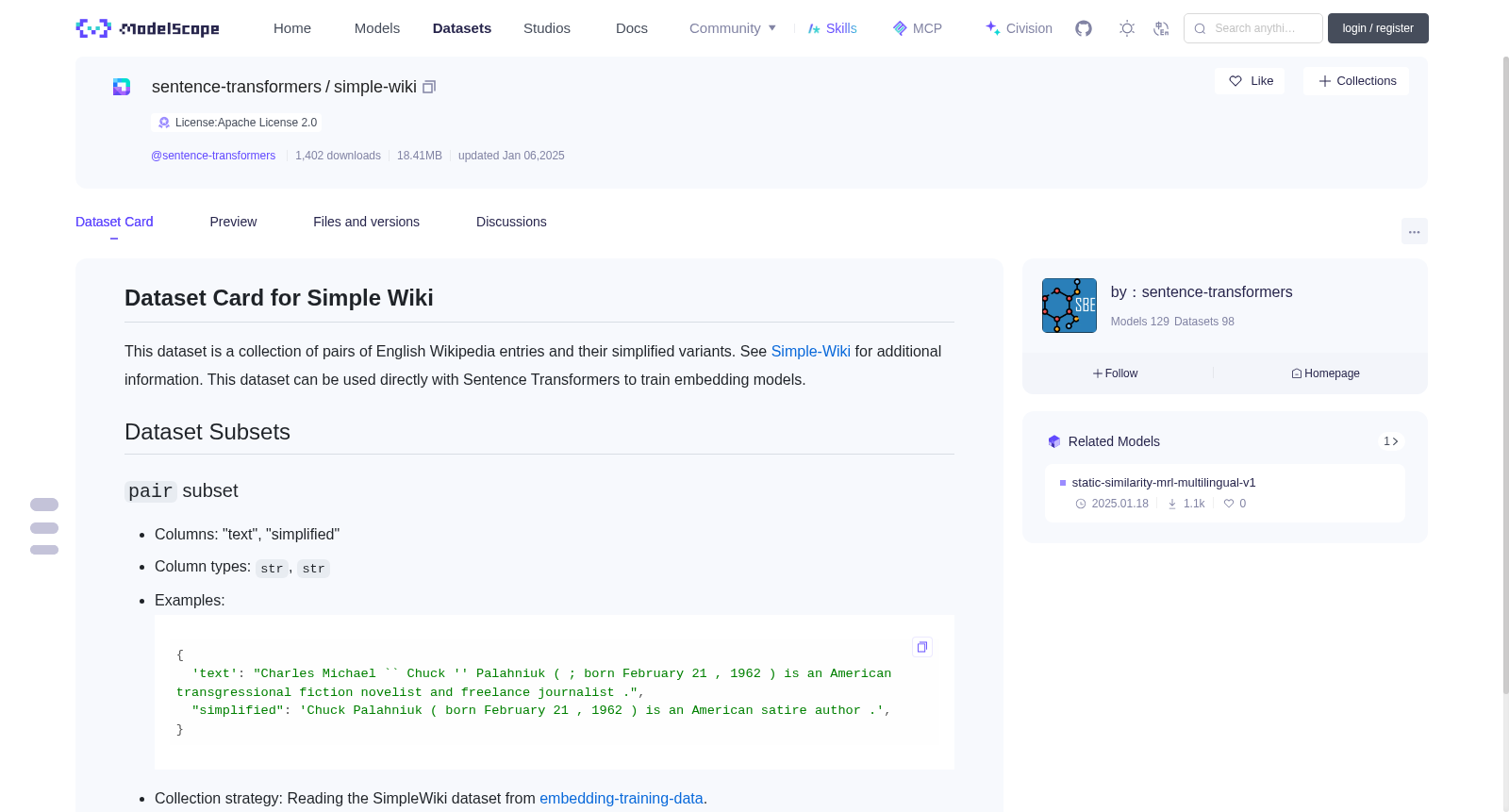This screenshot has height=812, width=1509.
Task: Toggle the light/dark theme sun icon
Action: [x=1127, y=28]
